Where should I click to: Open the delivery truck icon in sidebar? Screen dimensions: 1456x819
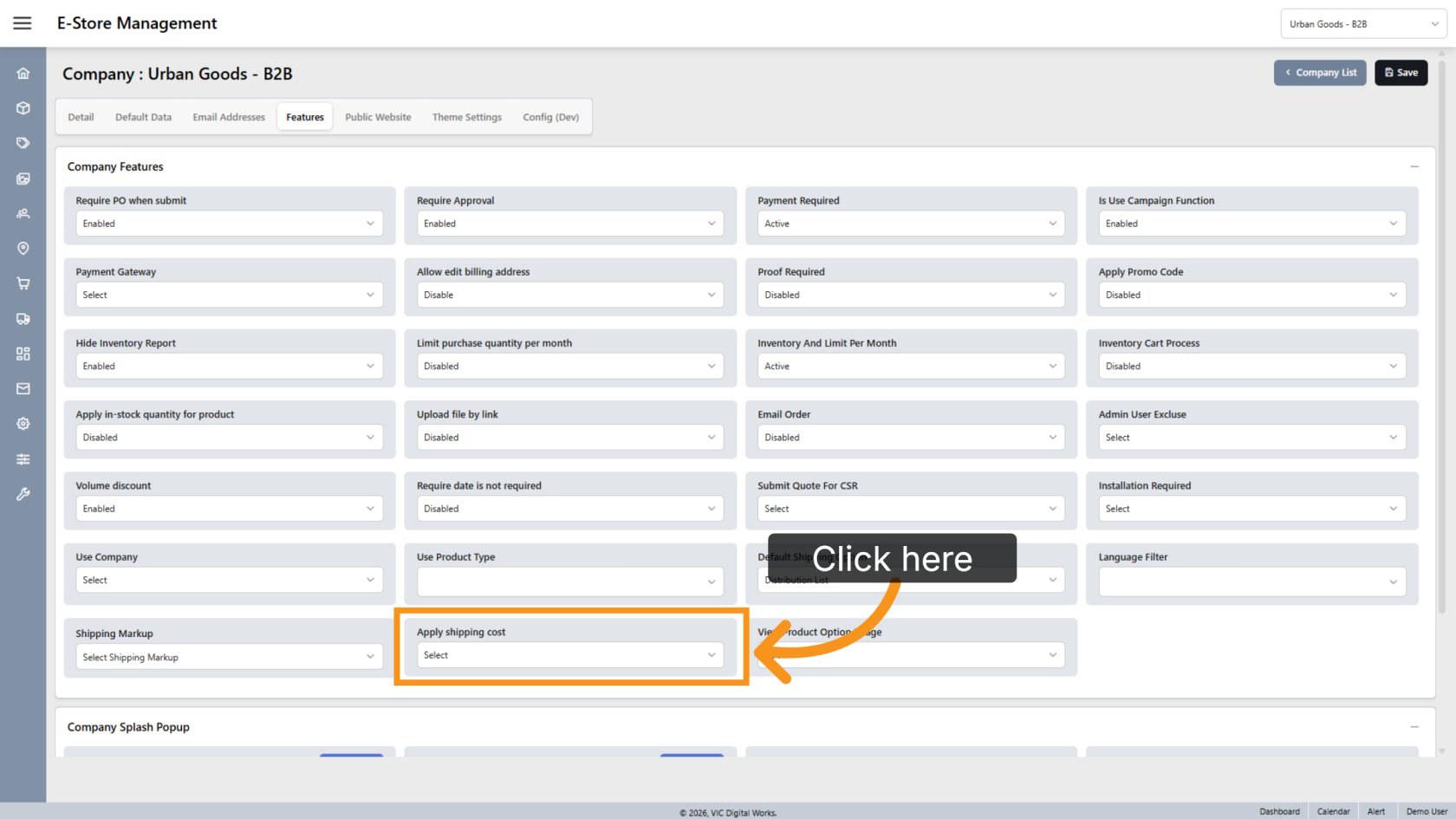(x=23, y=319)
